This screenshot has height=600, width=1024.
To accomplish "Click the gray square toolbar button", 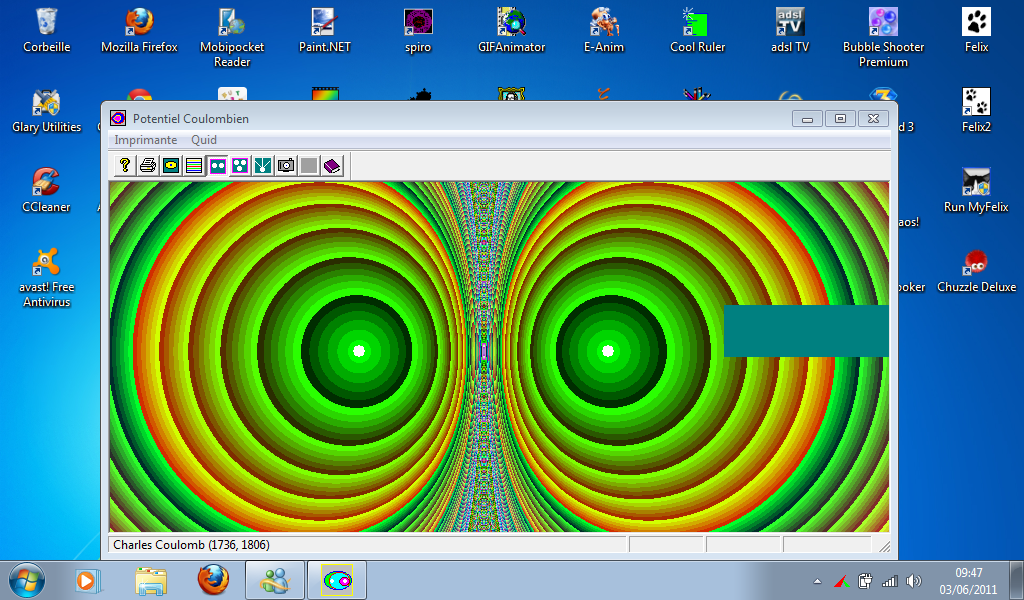I will (x=309, y=166).
